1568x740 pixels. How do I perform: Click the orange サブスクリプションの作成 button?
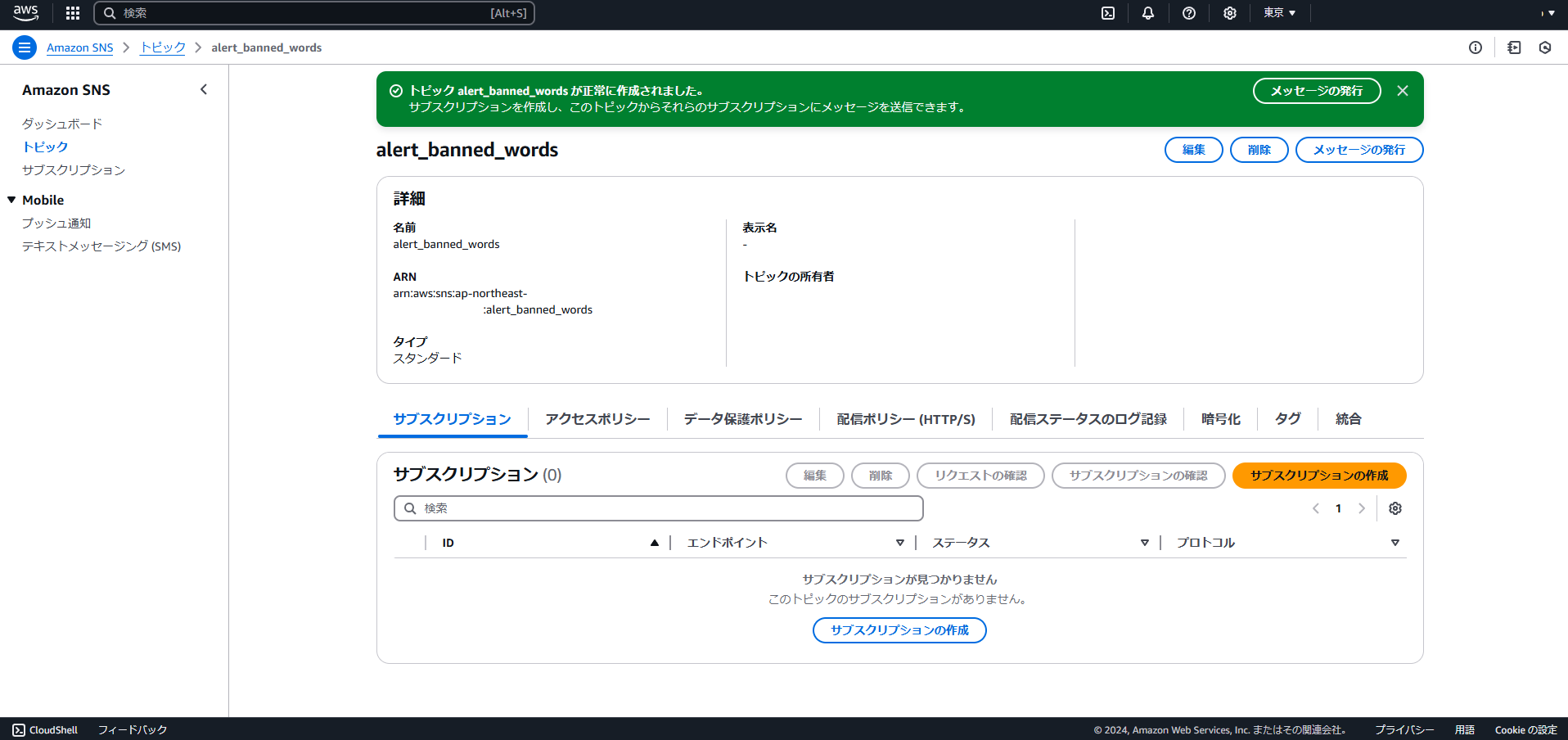point(1319,476)
